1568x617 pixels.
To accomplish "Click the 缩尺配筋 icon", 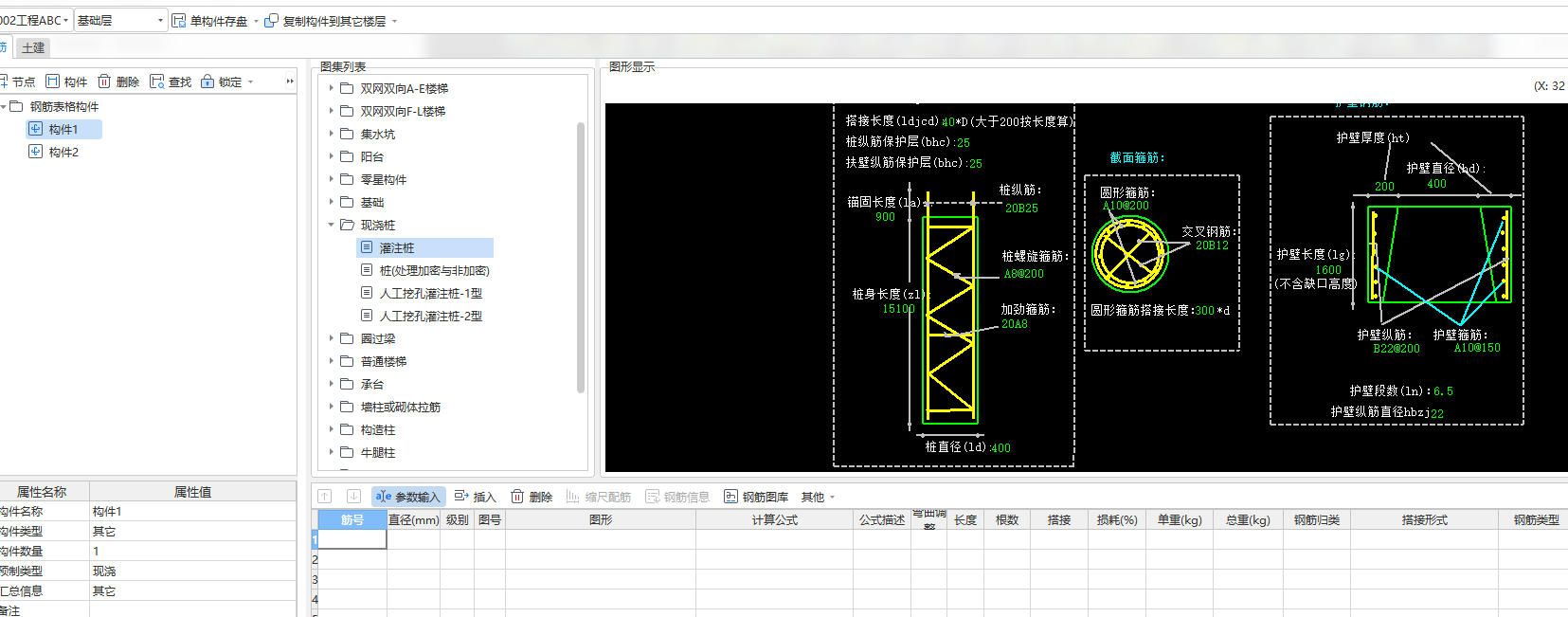I will pos(572,497).
